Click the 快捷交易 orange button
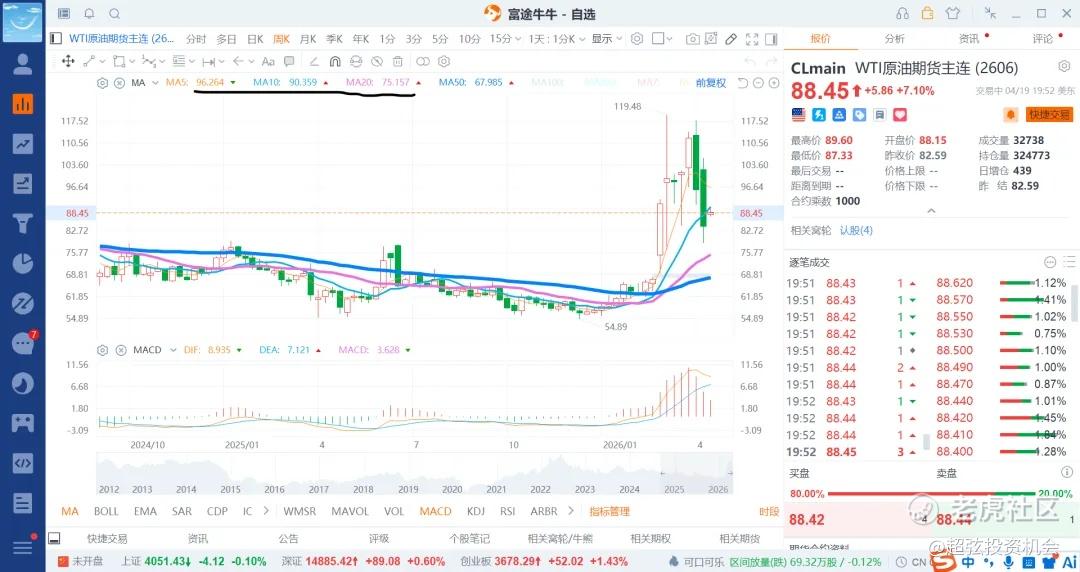This screenshot has height=572, width=1080. click(x=1049, y=114)
